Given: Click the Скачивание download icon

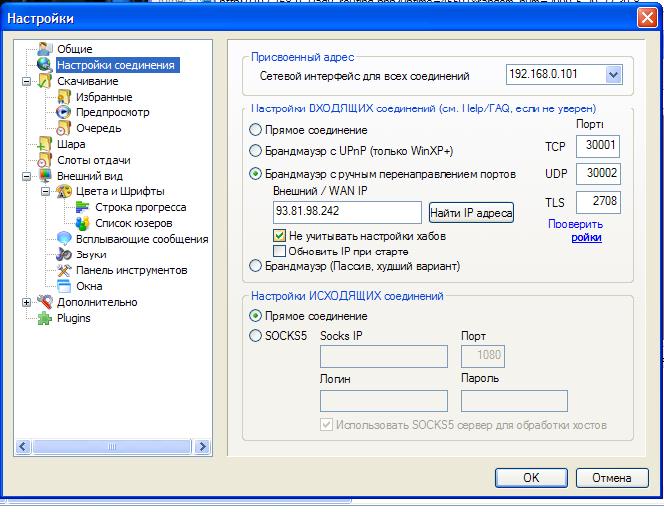Looking at the screenshot, I should [x=45, y=81].
